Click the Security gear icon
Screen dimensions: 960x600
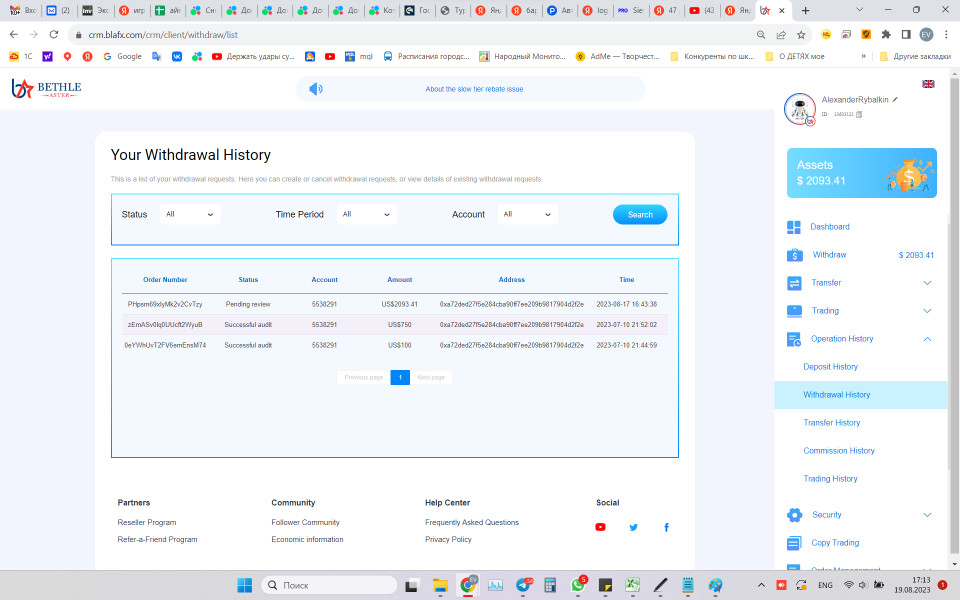click(x=794, y=515)
